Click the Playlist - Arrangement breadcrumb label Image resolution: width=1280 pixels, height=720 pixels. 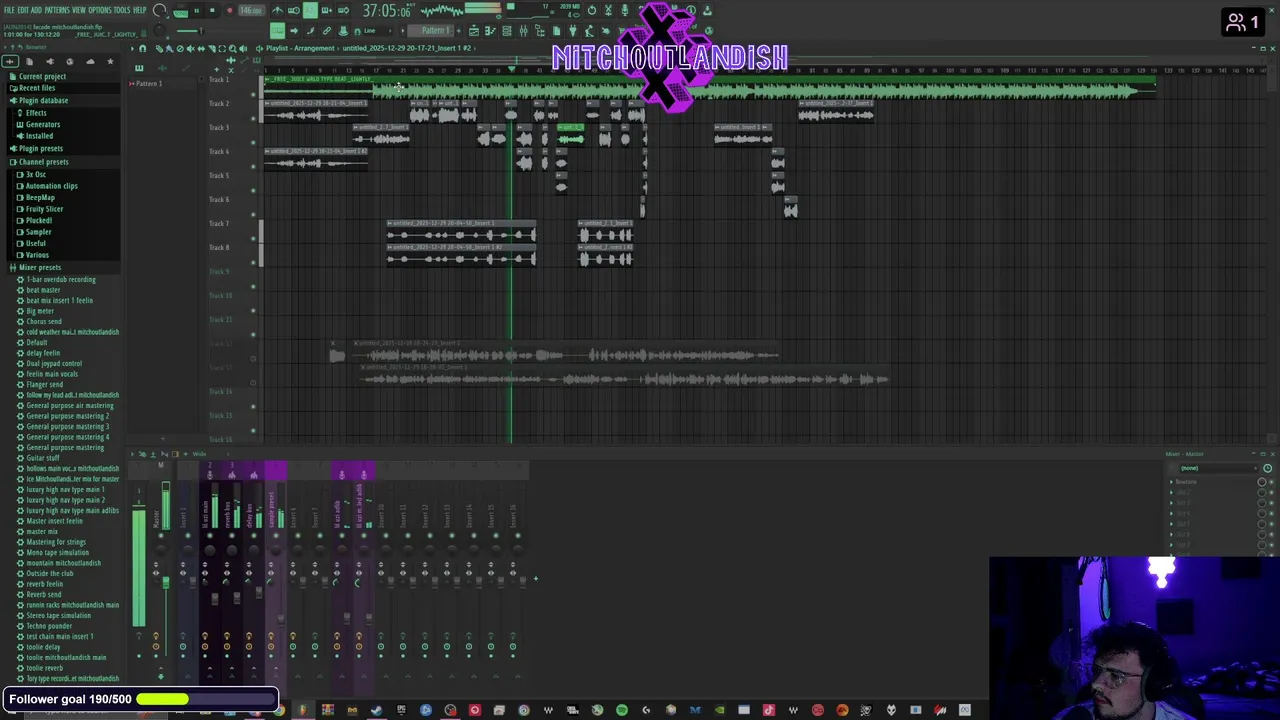click(x=300, y=48)
